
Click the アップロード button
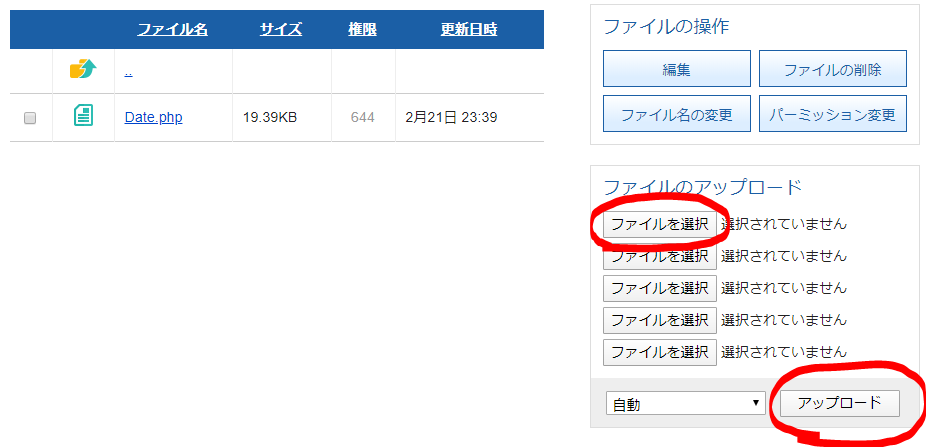coord(840,403)
